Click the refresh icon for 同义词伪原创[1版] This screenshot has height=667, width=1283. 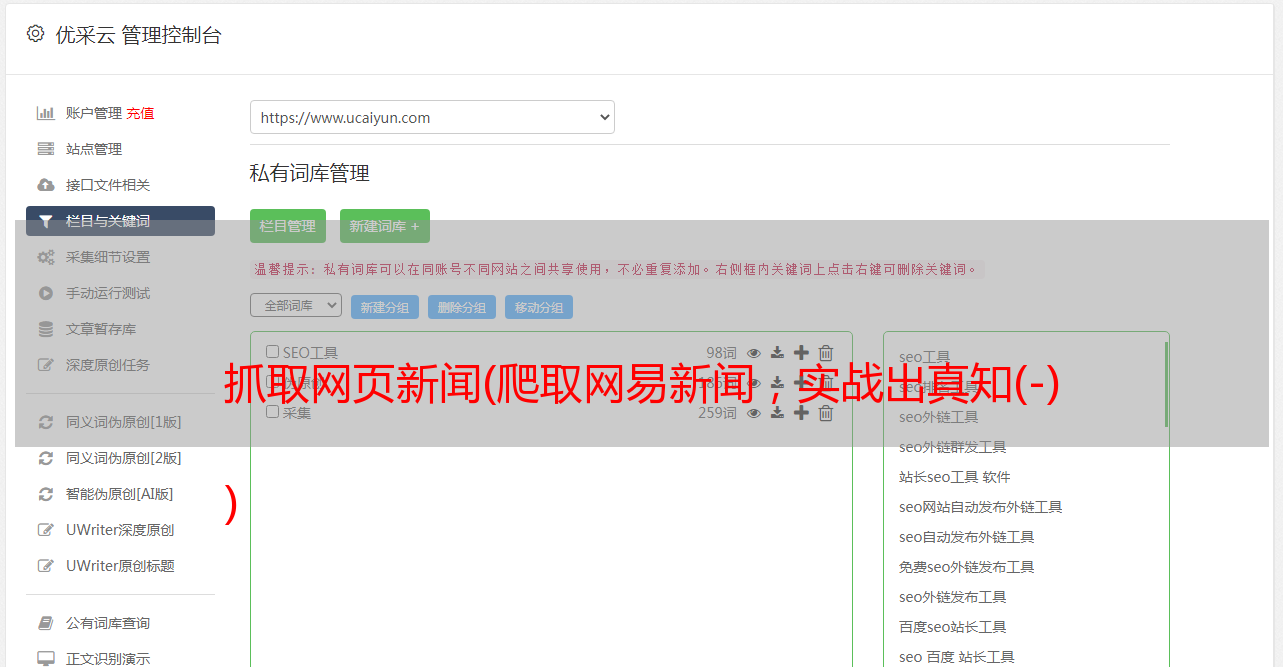tap(46, 422)
